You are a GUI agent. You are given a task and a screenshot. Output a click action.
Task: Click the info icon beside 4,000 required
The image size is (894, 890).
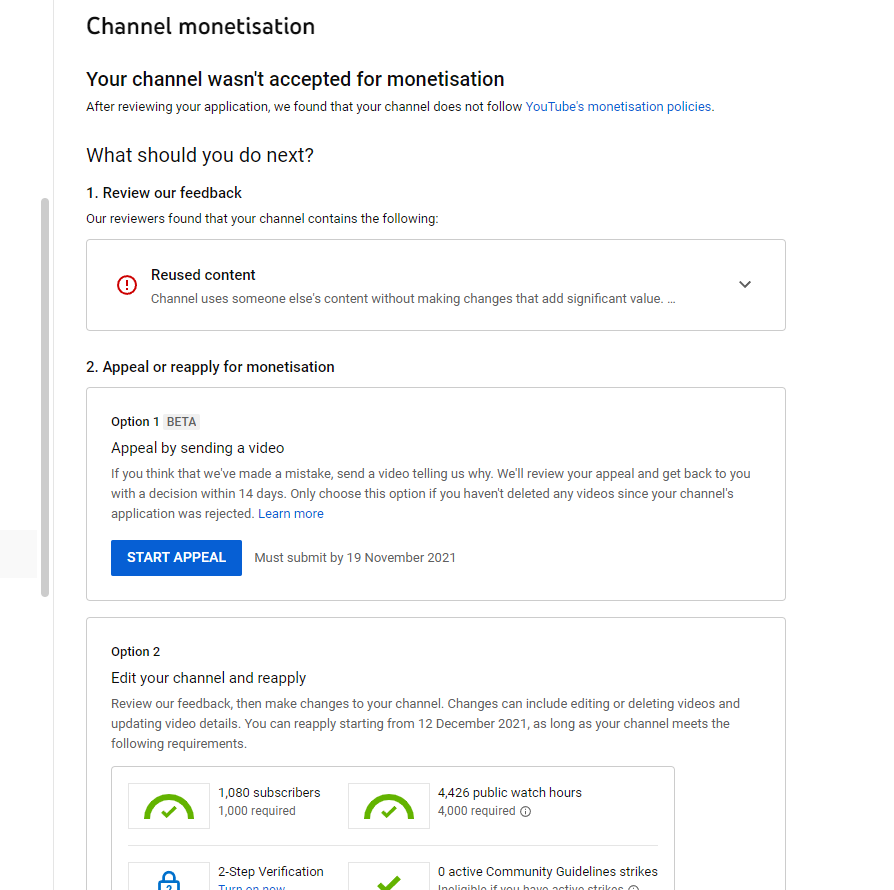tap(526, 812)
